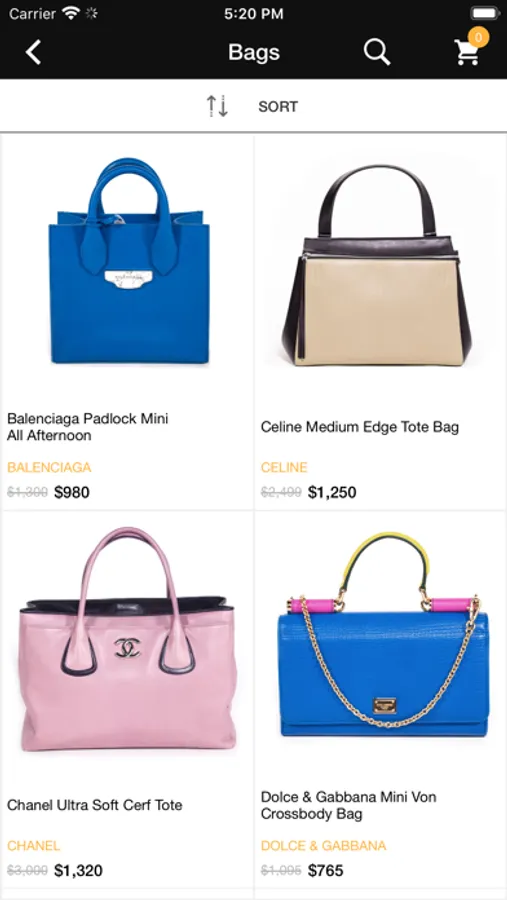The width and height of the screenshot is (507, 900).
Task: View the blue Dolce & Gabbana bag image
Action: tap(383, 634)
